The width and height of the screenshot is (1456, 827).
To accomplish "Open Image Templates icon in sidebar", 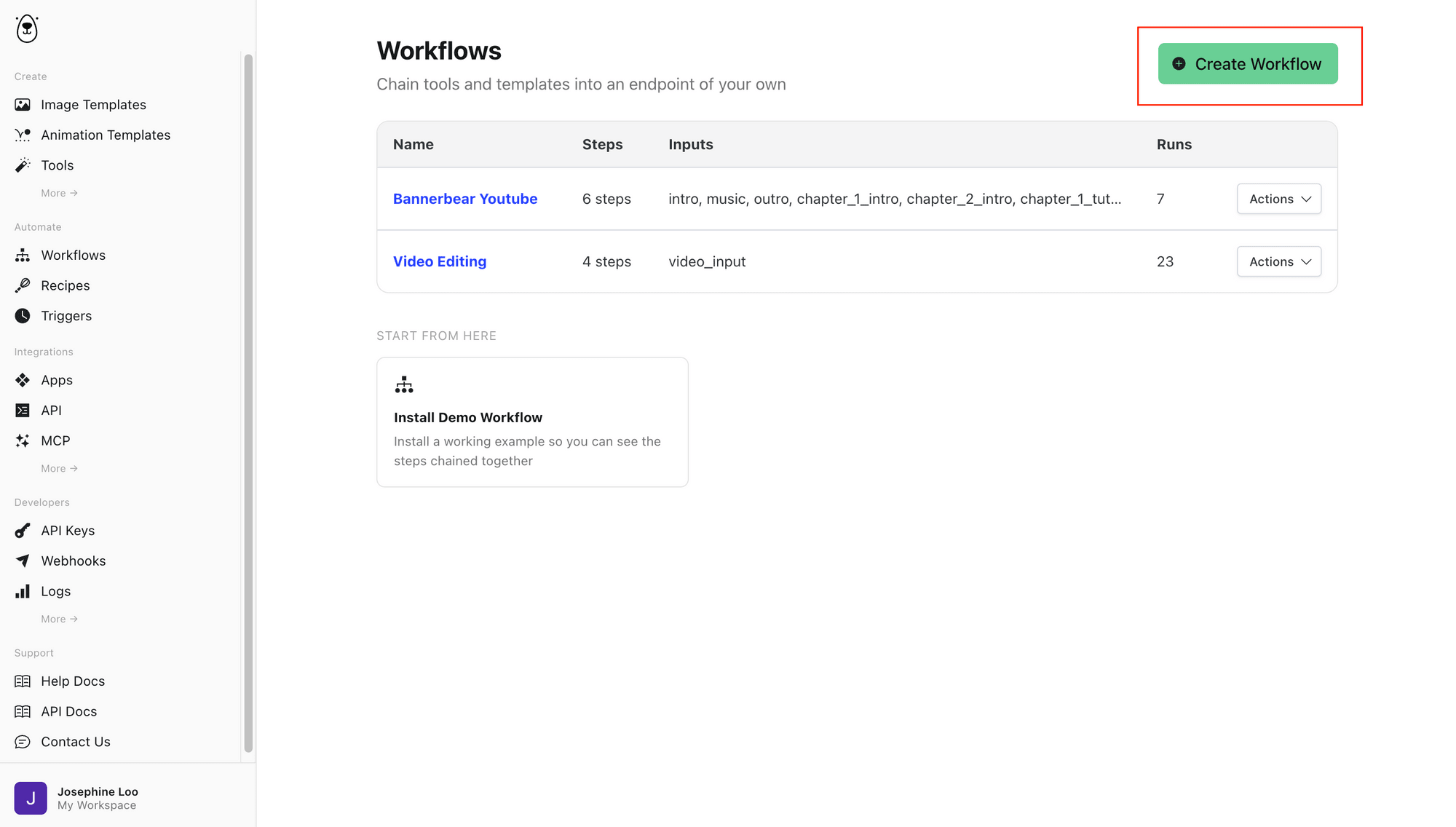I will pyautogui.click(x=23, y=105).
